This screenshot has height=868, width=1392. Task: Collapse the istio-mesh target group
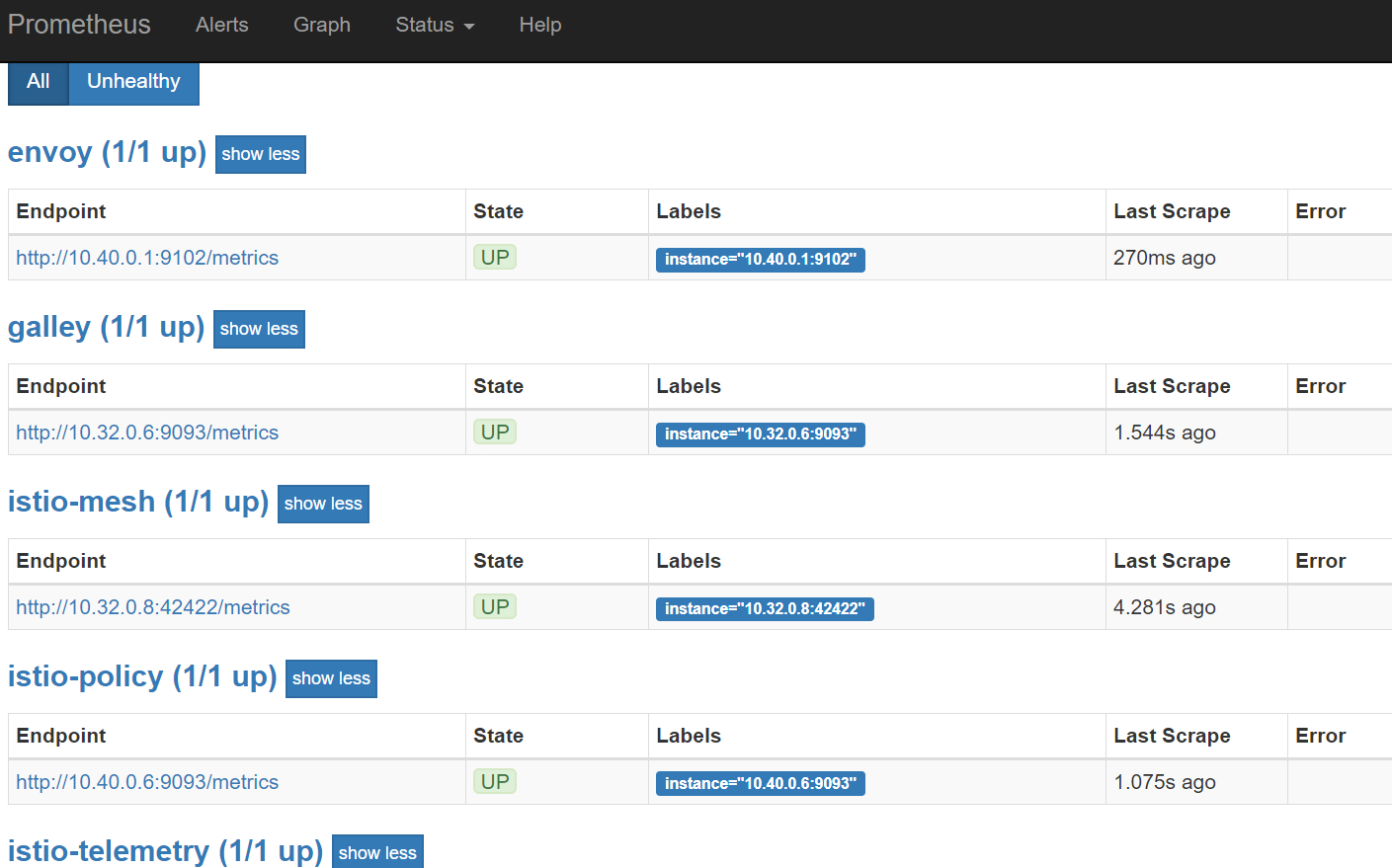click(x=323, y=504)
